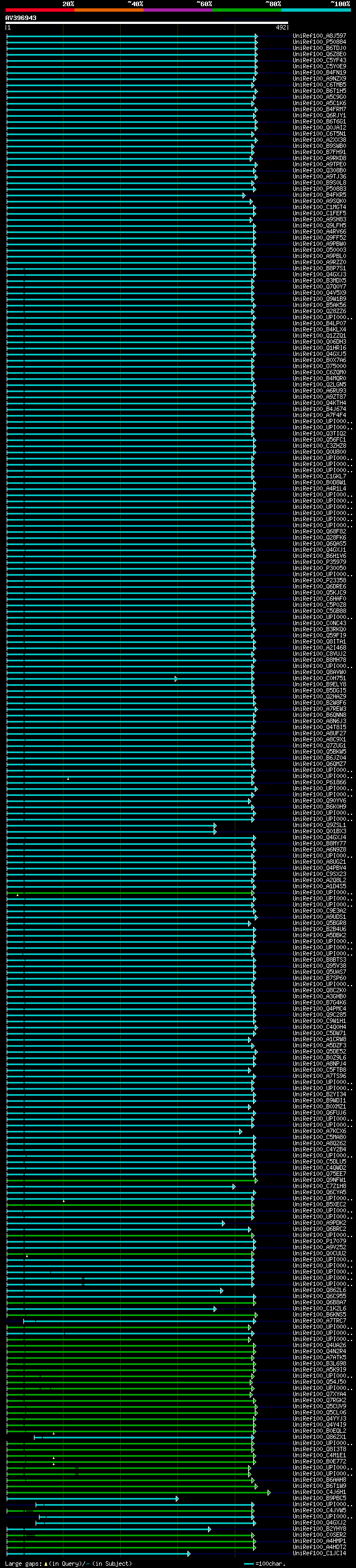
Task: Select the AV396943 query name label
Action: [x=21, y=18]
